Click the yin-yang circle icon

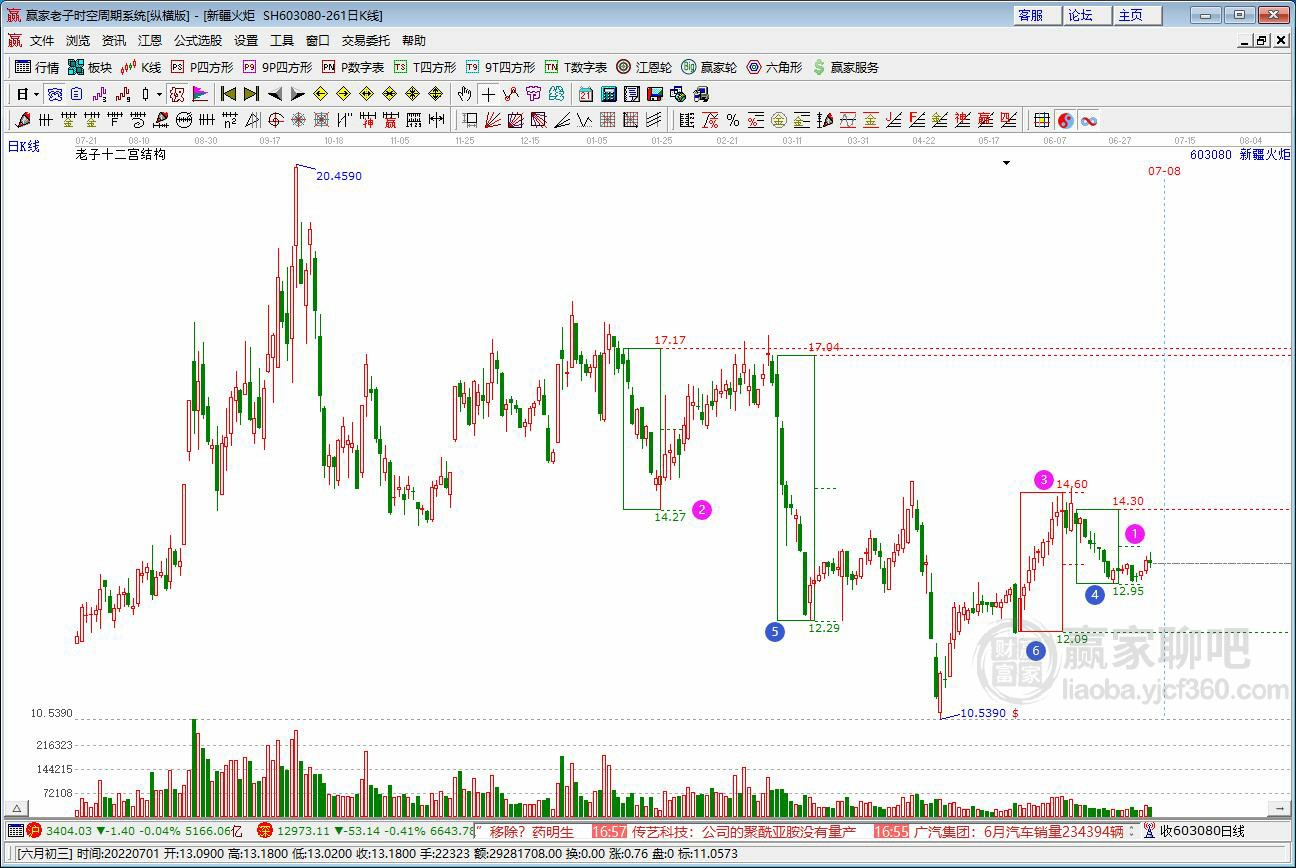click(1065, 120)
